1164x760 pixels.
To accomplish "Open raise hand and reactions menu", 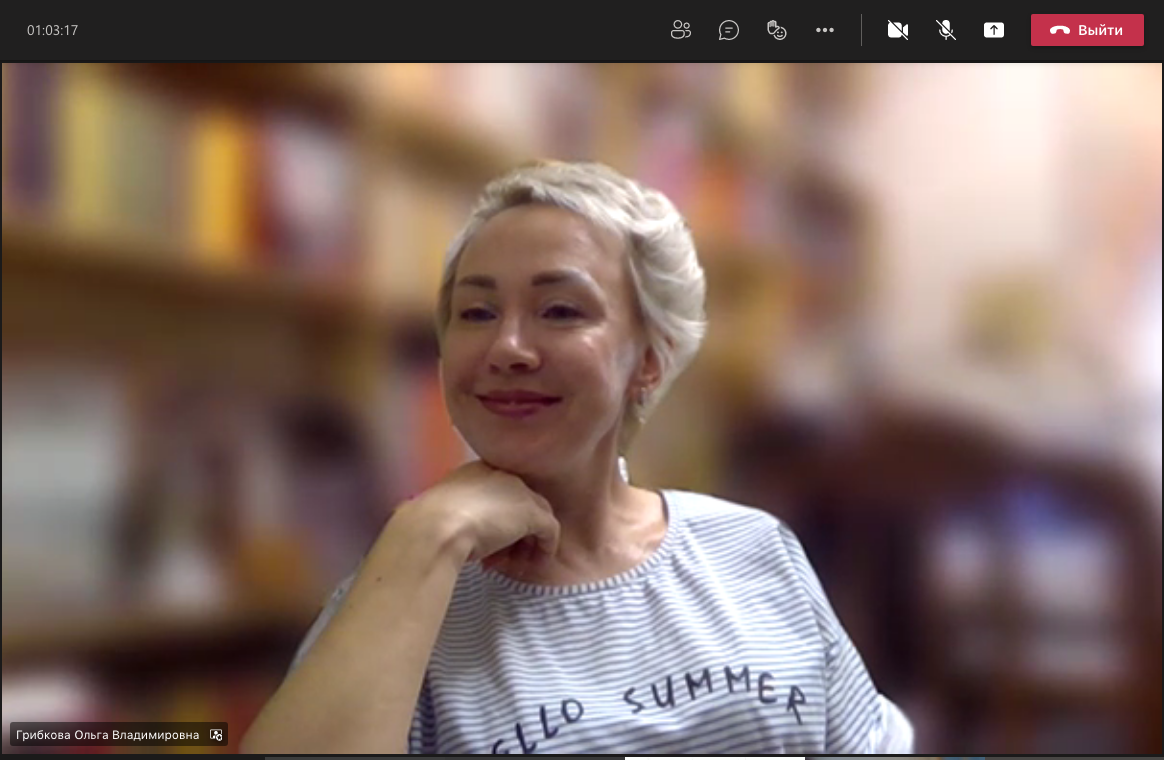I will point(777,30).
